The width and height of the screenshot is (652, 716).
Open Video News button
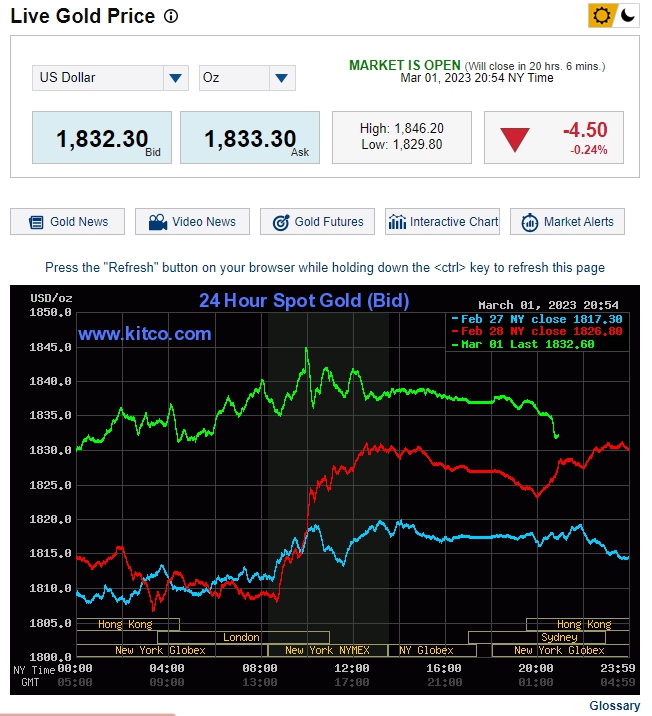(x=192, y=222)
